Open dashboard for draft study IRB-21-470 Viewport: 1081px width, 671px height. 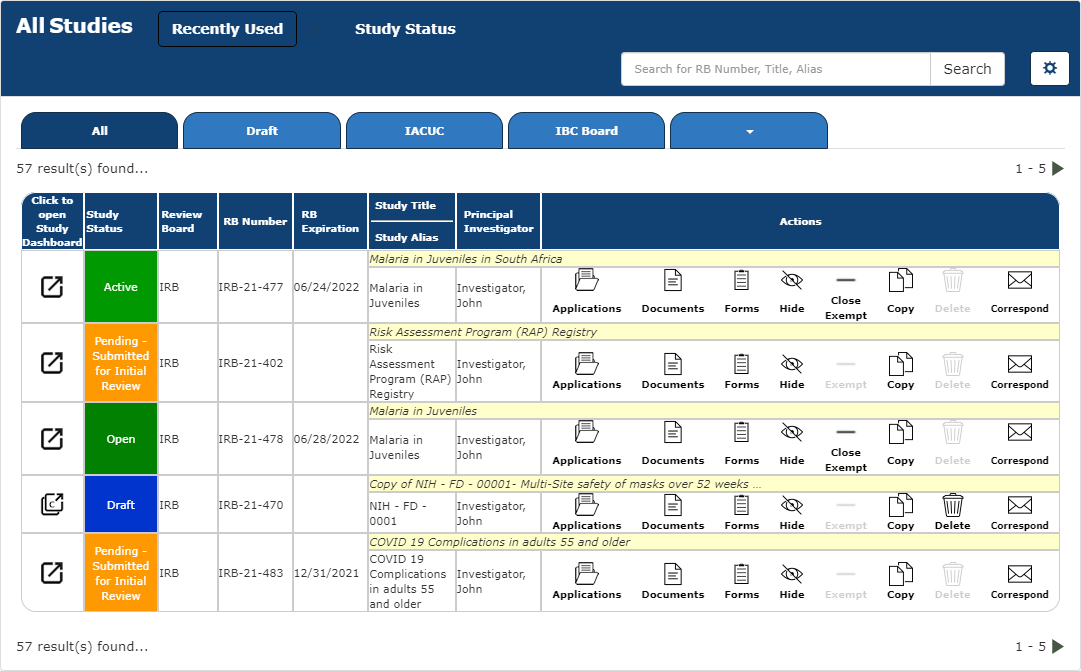pyautogui.click(x=52, y=504)
